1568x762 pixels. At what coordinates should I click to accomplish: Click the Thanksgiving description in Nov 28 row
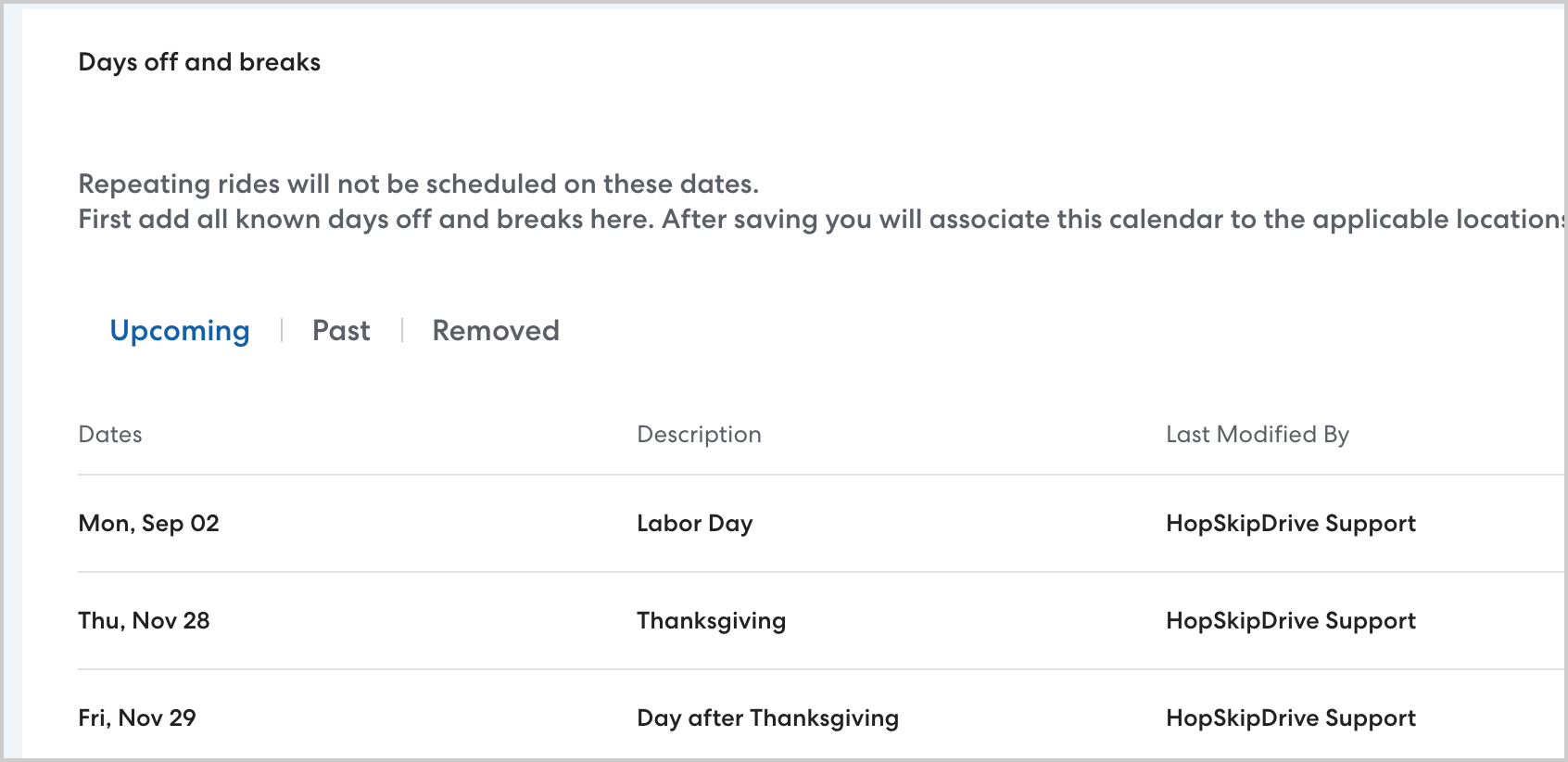(711, 621)
